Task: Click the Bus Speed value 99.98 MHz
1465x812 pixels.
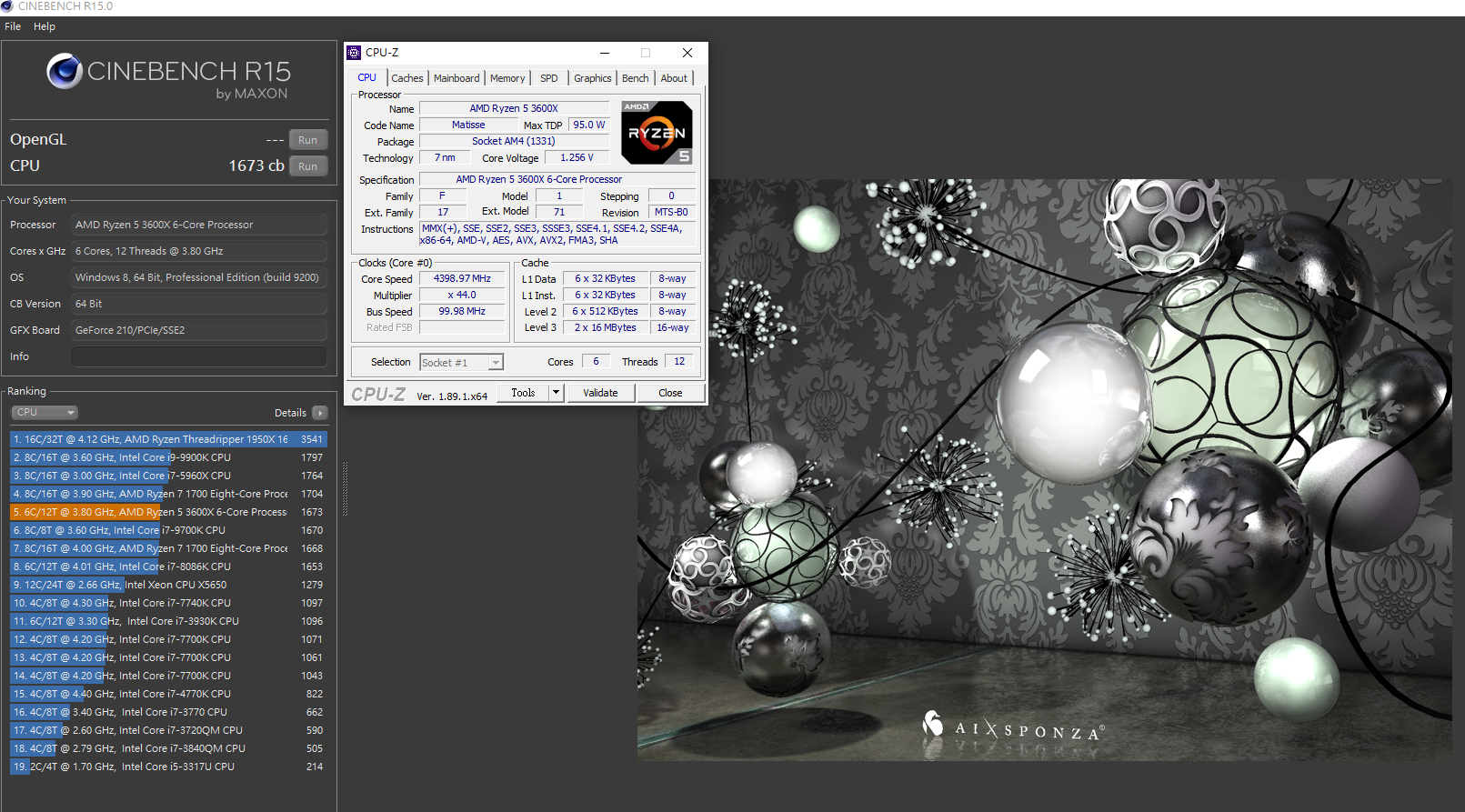Action: coord(462,312)
